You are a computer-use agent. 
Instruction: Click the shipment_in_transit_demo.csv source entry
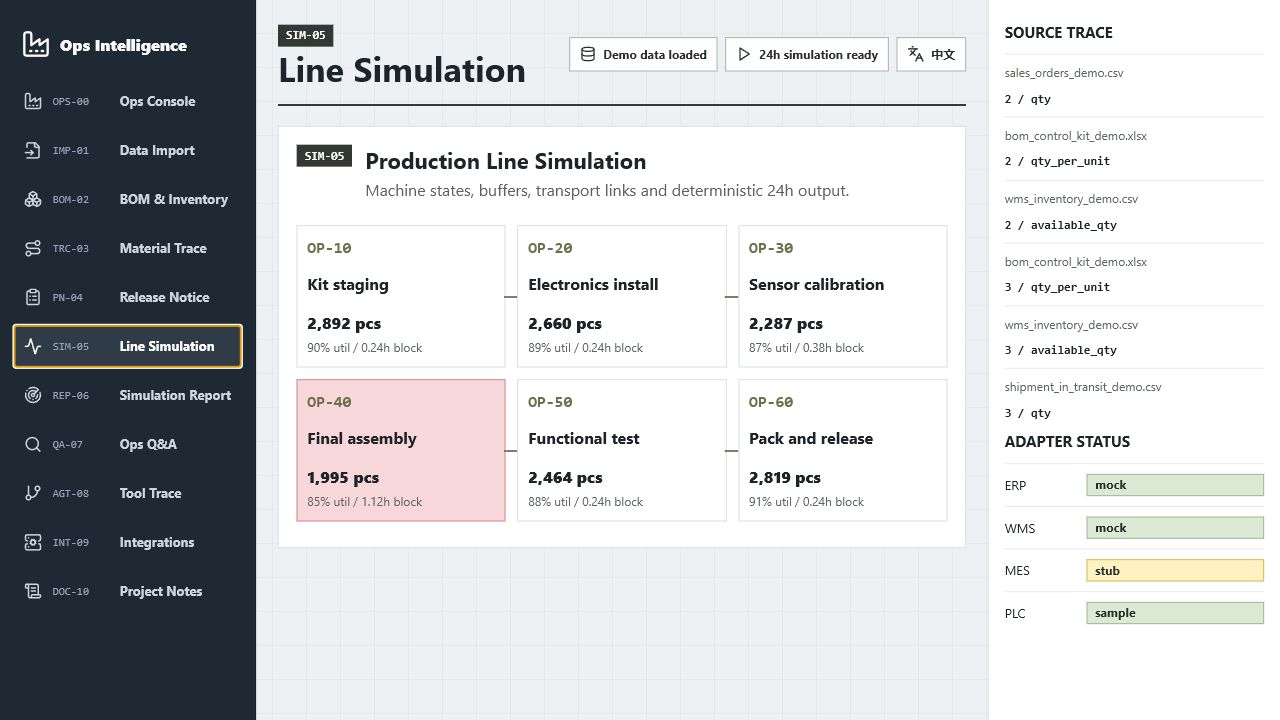tap(1134, 400)
